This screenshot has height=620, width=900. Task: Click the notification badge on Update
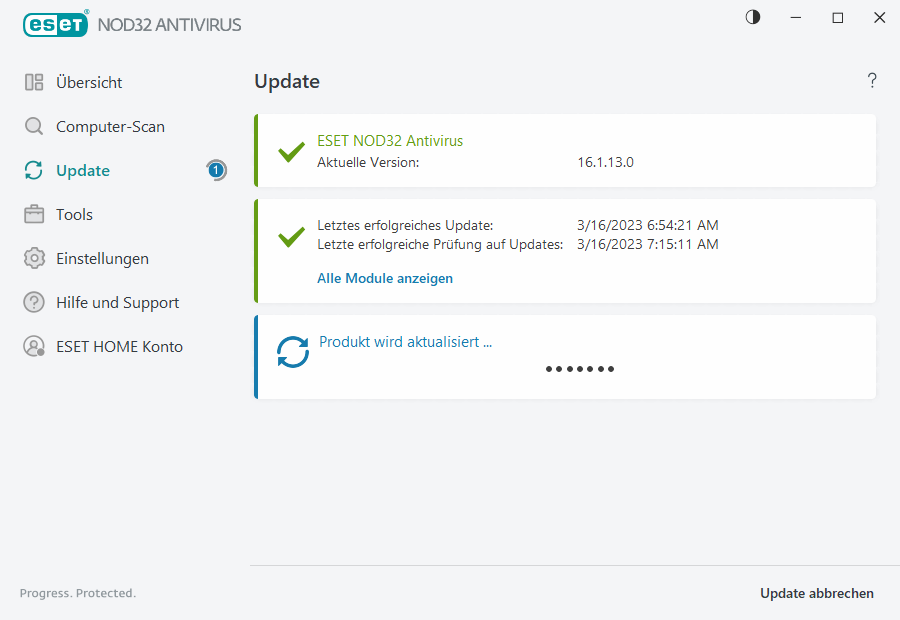coord(216,170)
